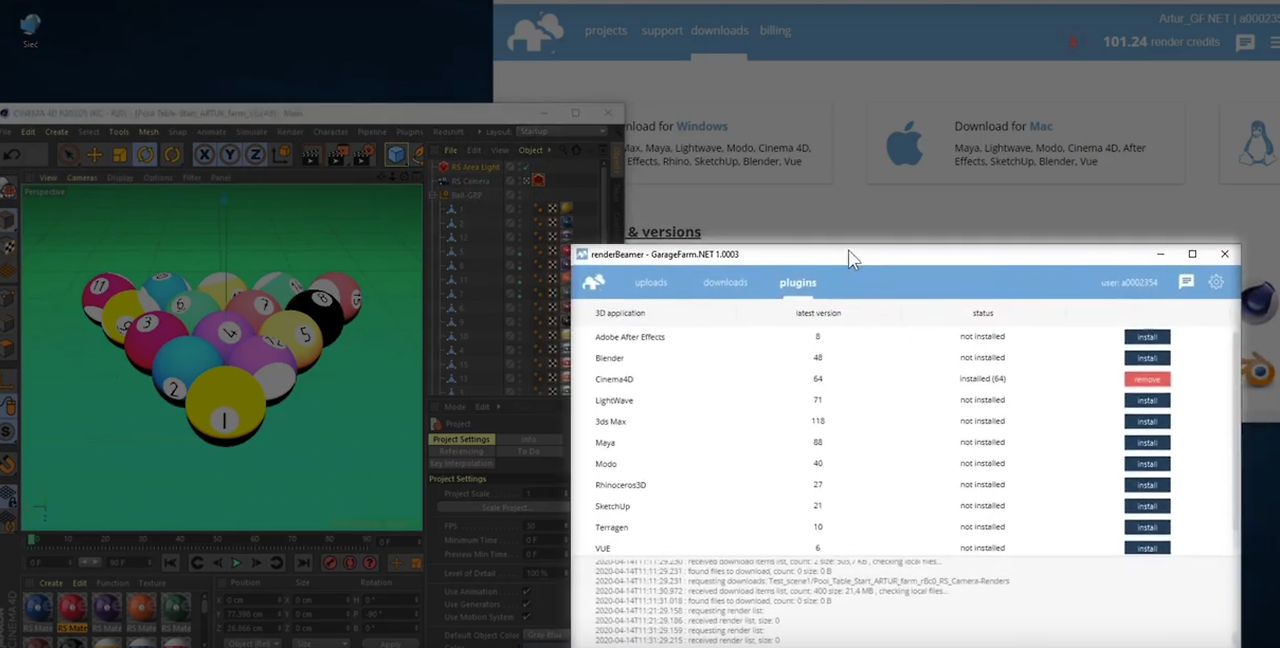The width and height of the screenshot is (1280, 648).
Task: Click the Siec desktop icon
Action: pos(30,30)
